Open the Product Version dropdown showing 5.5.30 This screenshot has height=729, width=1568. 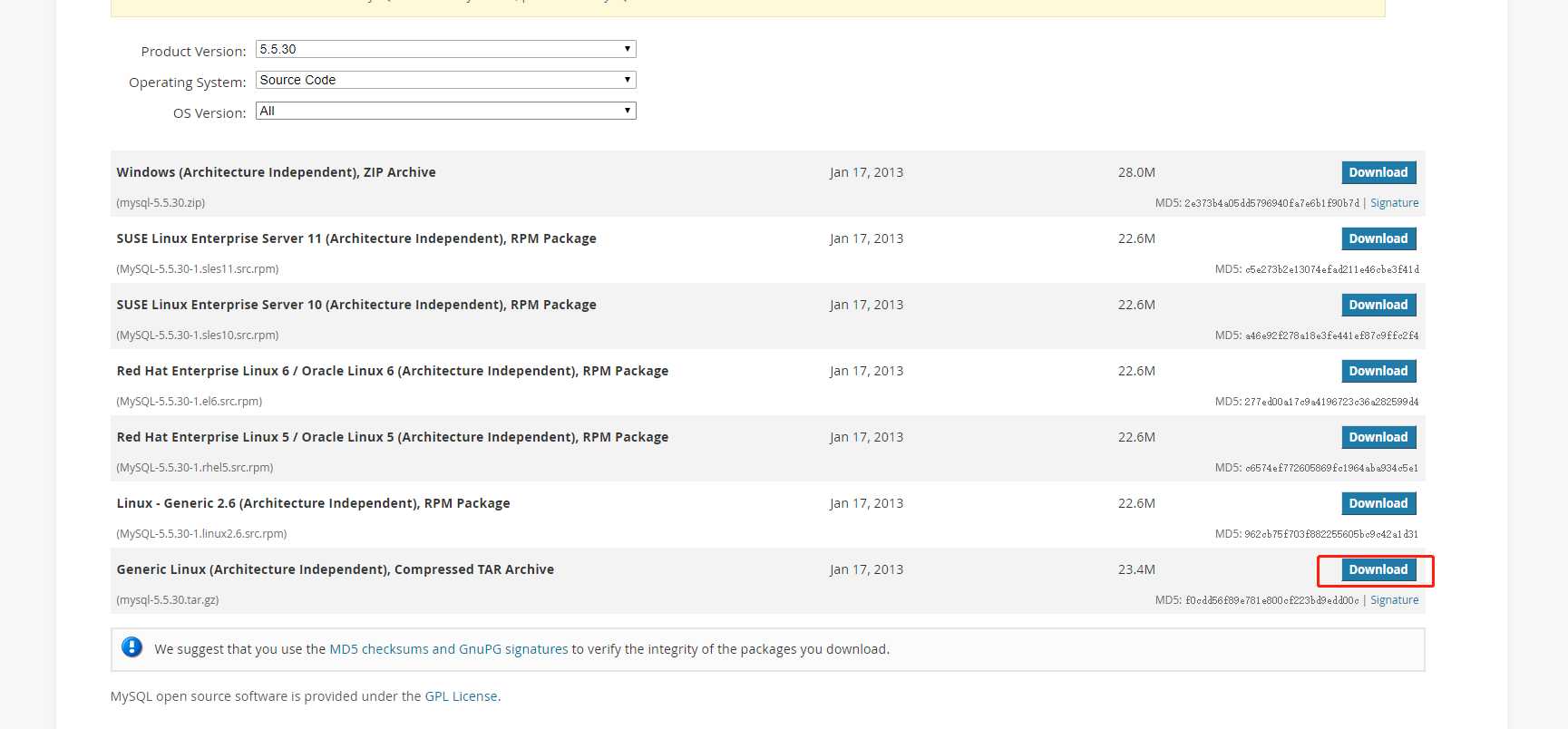[x=445, y=49]
